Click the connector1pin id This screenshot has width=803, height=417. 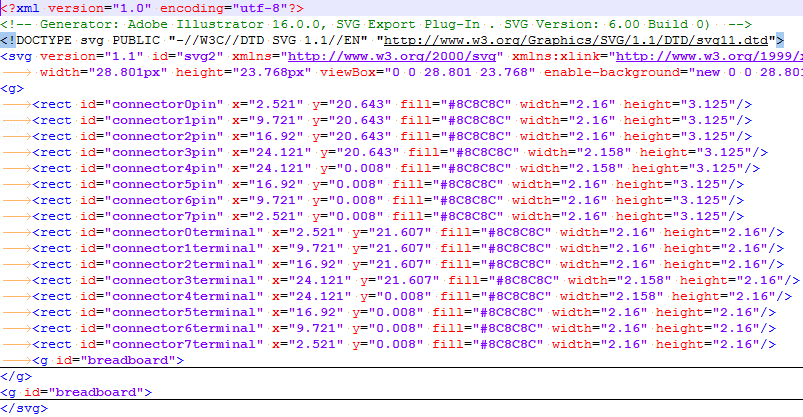tap(152, 120)
